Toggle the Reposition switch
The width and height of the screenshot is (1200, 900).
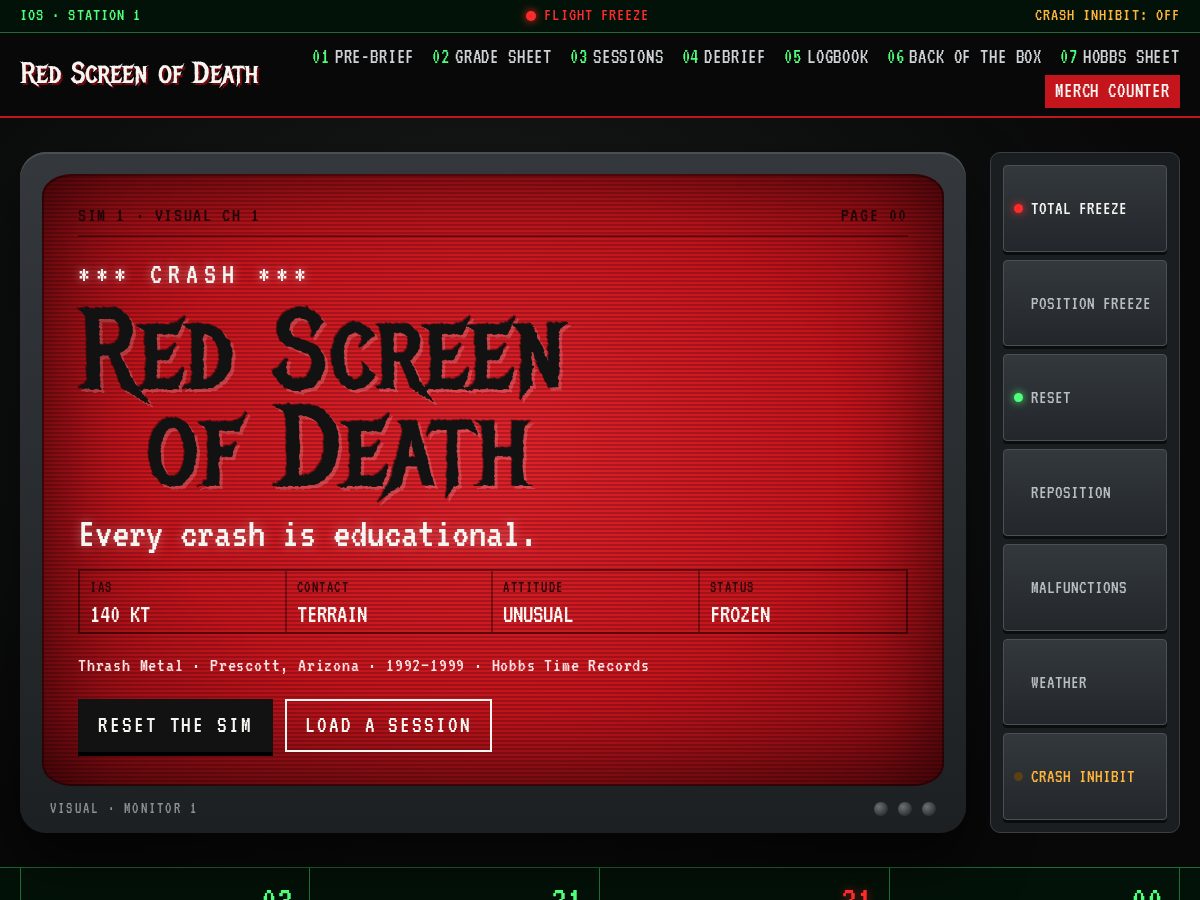coord(1085,493)
